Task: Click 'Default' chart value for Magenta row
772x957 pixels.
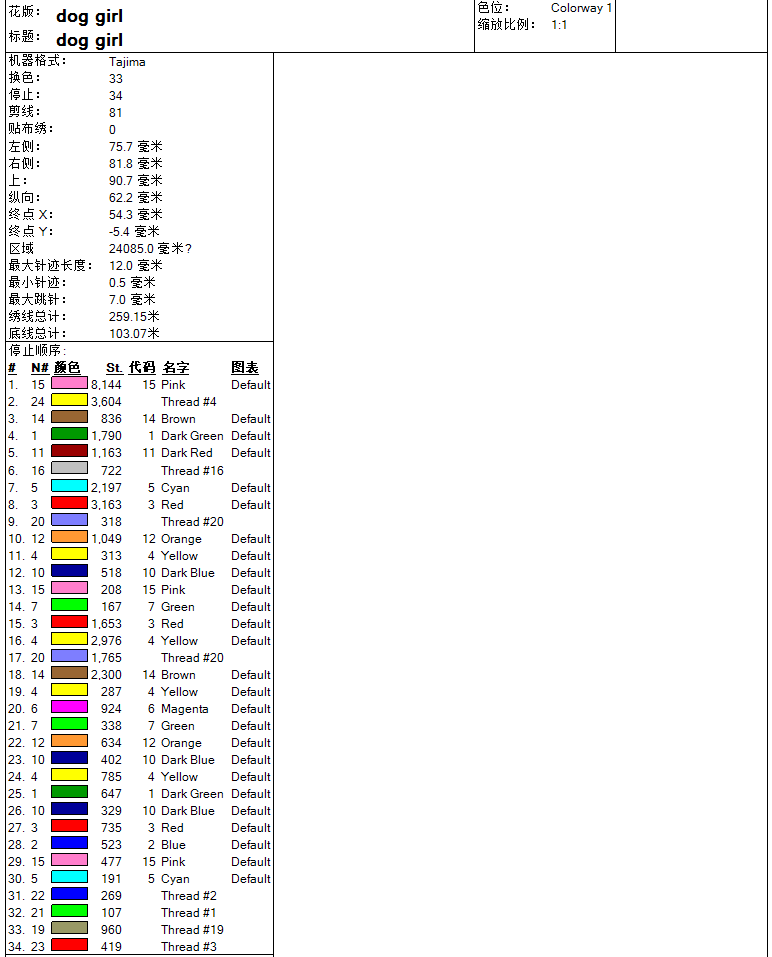Action: (x=251, y=709)
